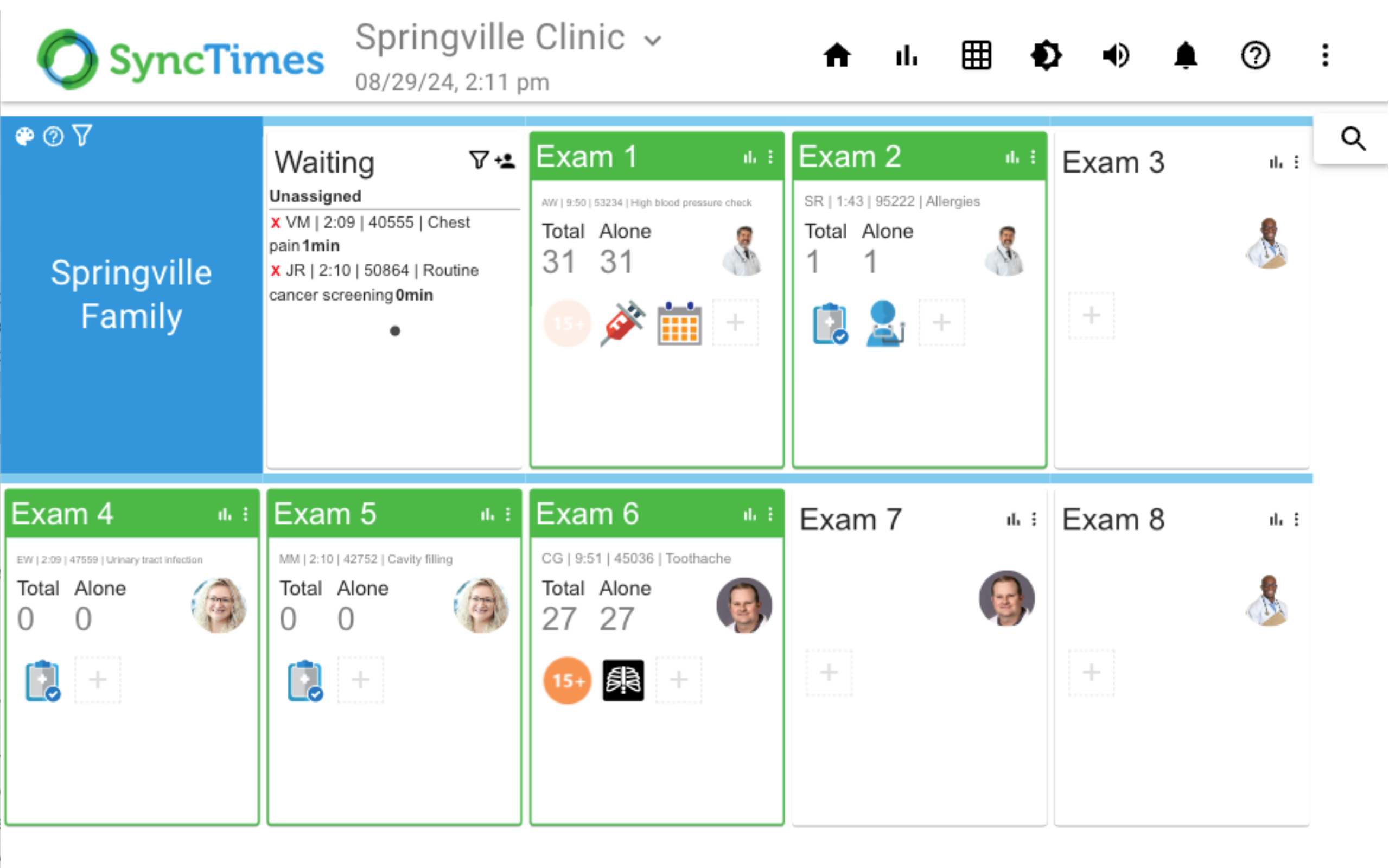
Task: Remove patient VM with red X
Action: [276, 223]
